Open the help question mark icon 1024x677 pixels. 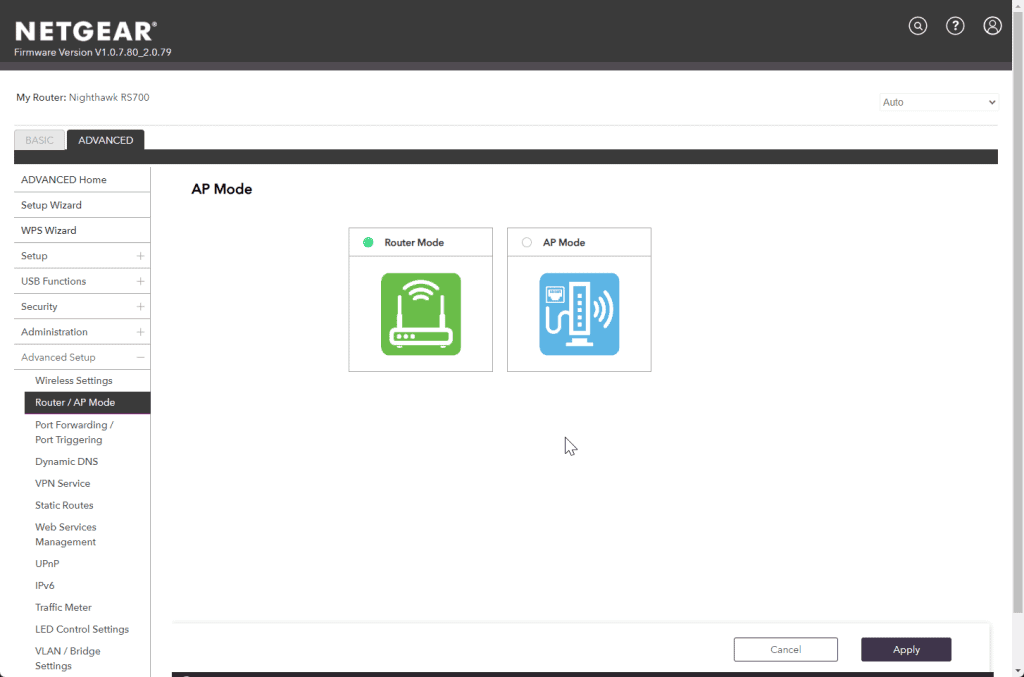coord(955,26)
